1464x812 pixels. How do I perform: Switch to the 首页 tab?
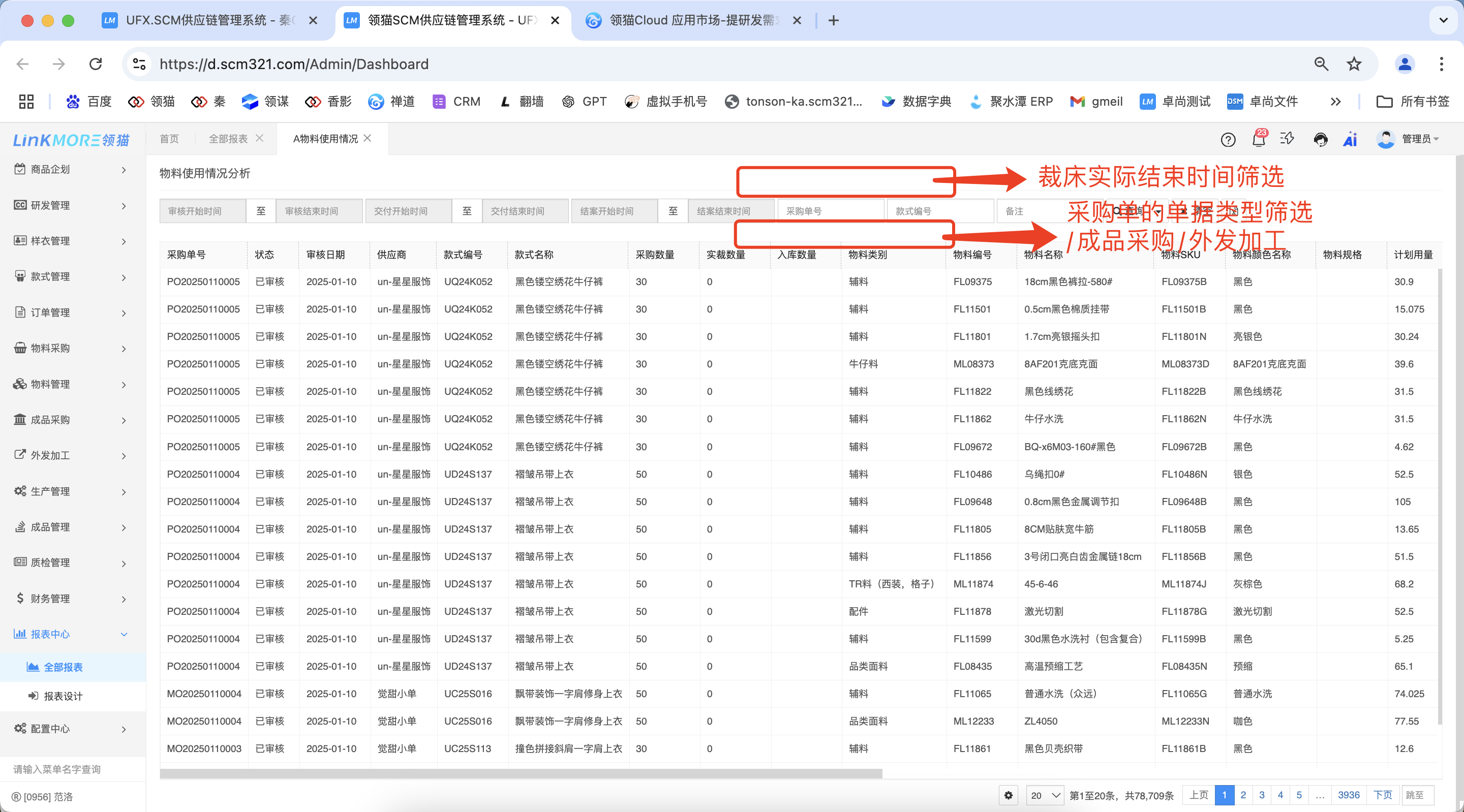(x=169, y=139)
